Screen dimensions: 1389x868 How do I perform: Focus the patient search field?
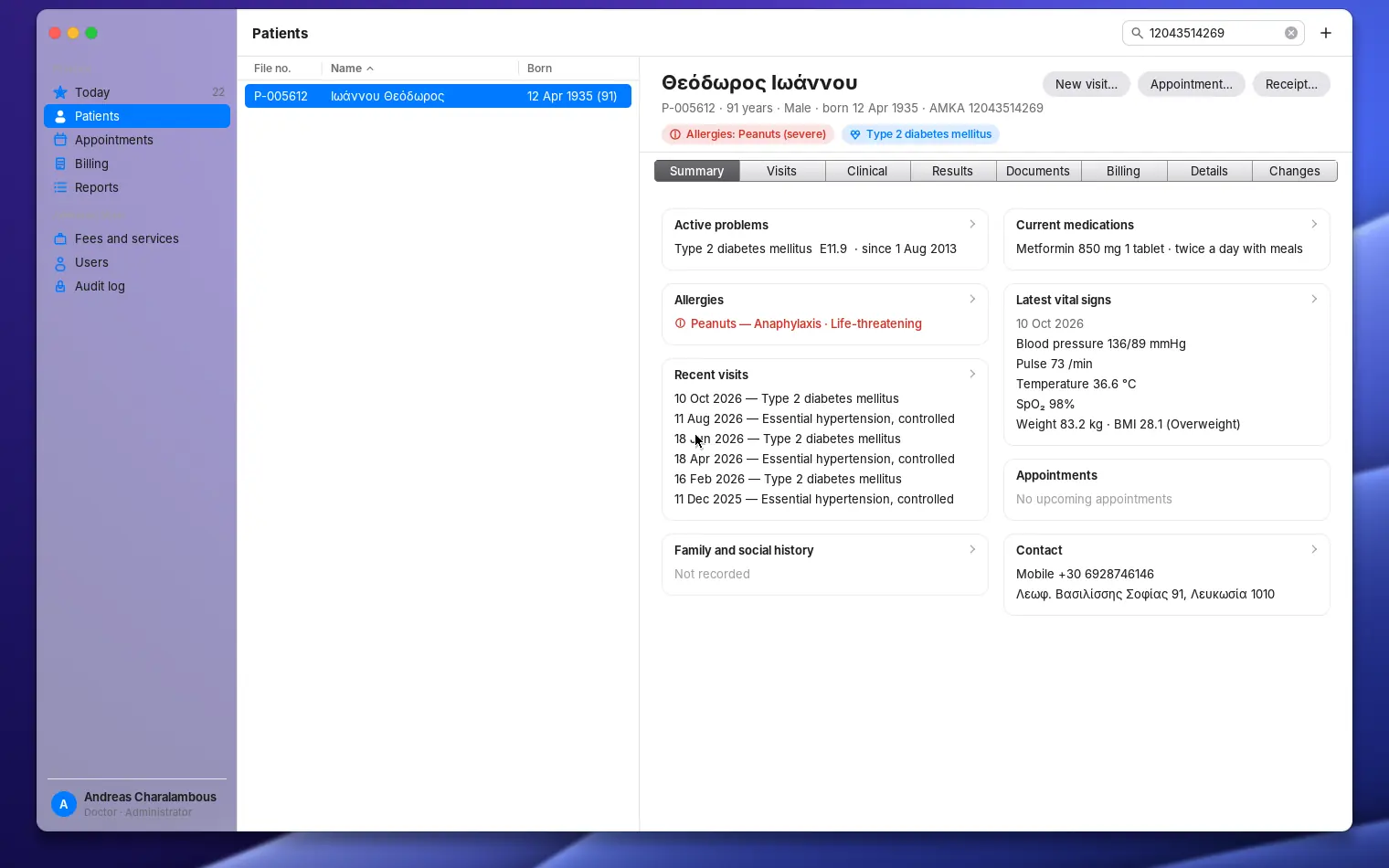coord(1213,33)
